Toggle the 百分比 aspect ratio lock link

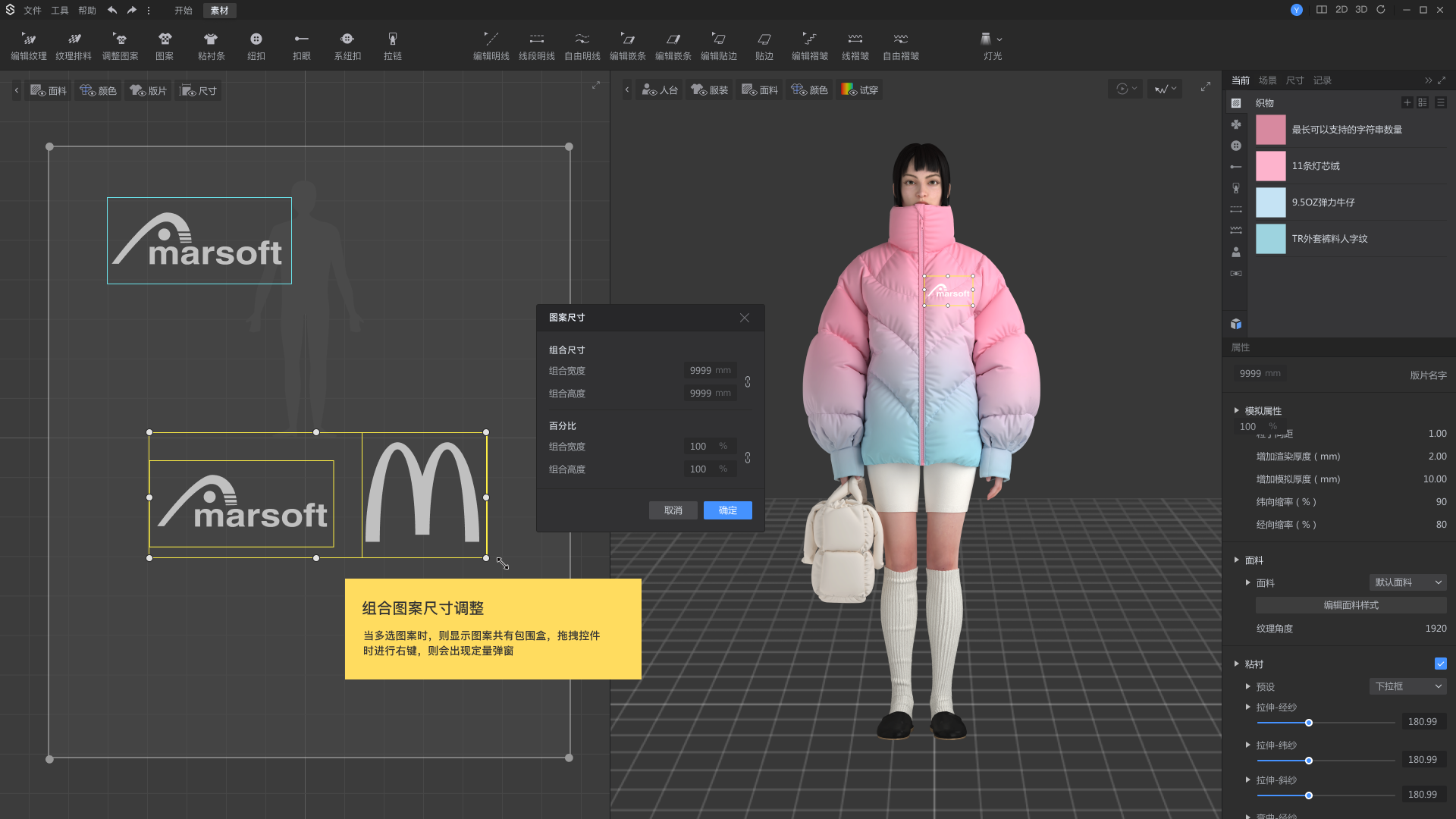pos(748,458)
